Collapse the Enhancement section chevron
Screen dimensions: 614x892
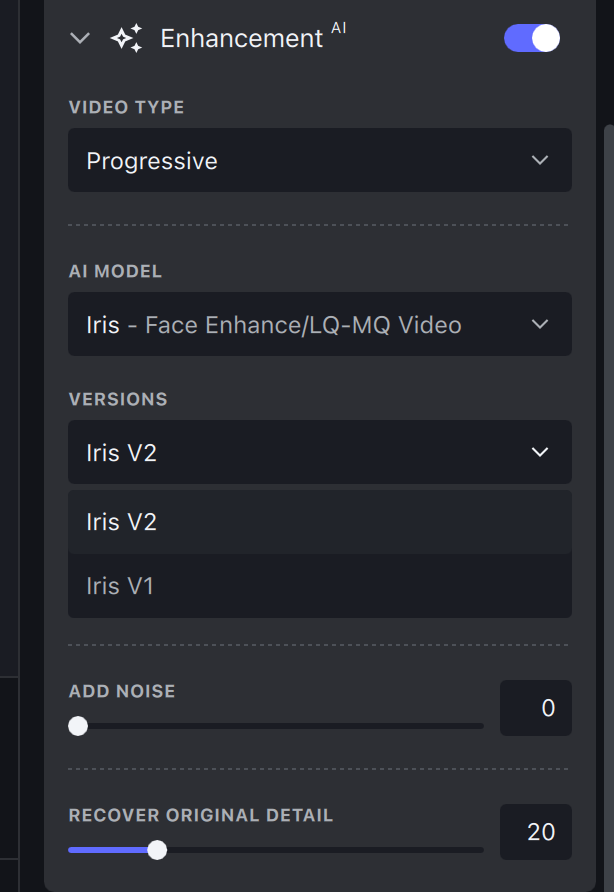point(80,39)
